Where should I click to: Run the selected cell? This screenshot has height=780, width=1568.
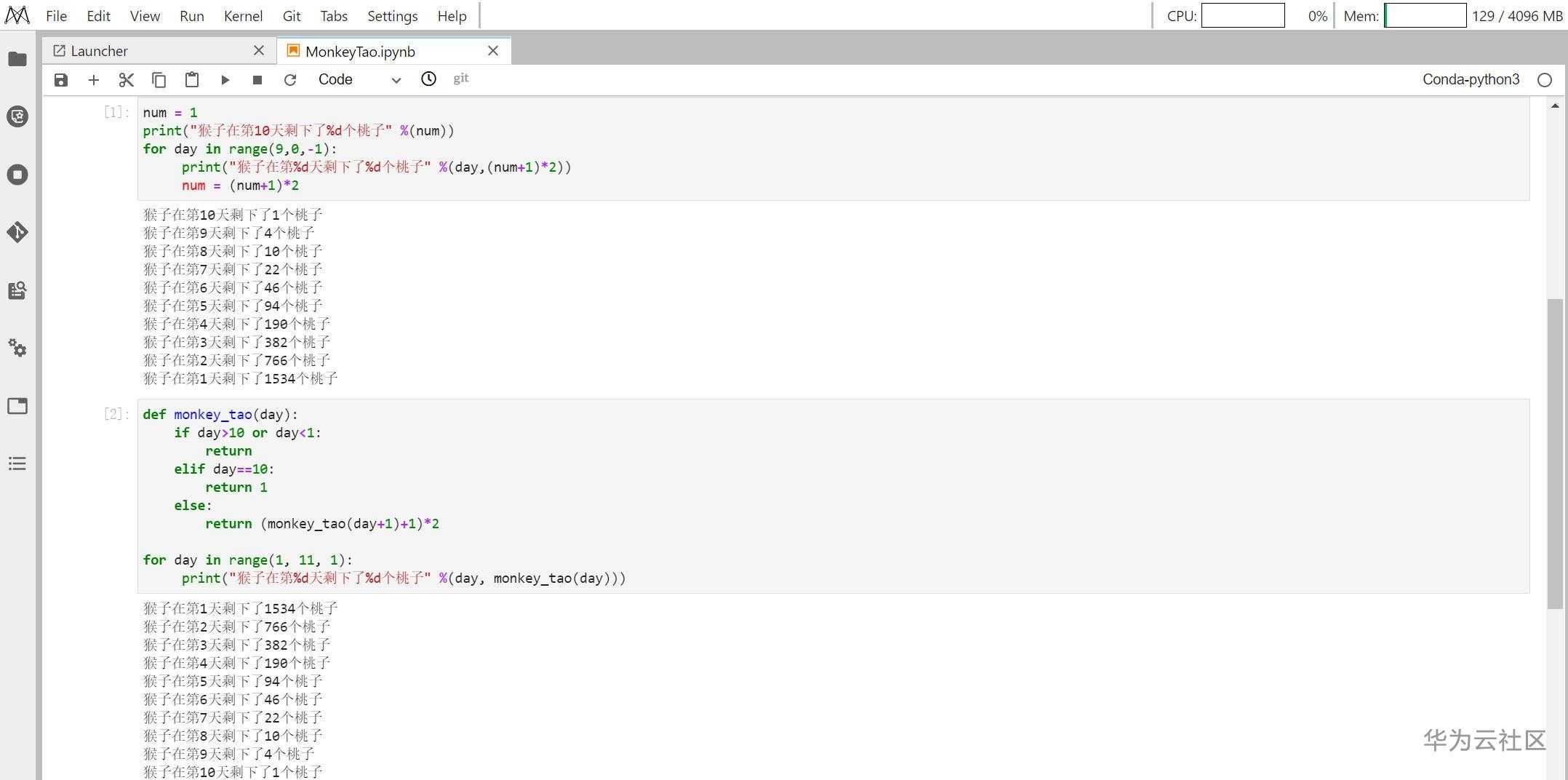coord(225,80)
